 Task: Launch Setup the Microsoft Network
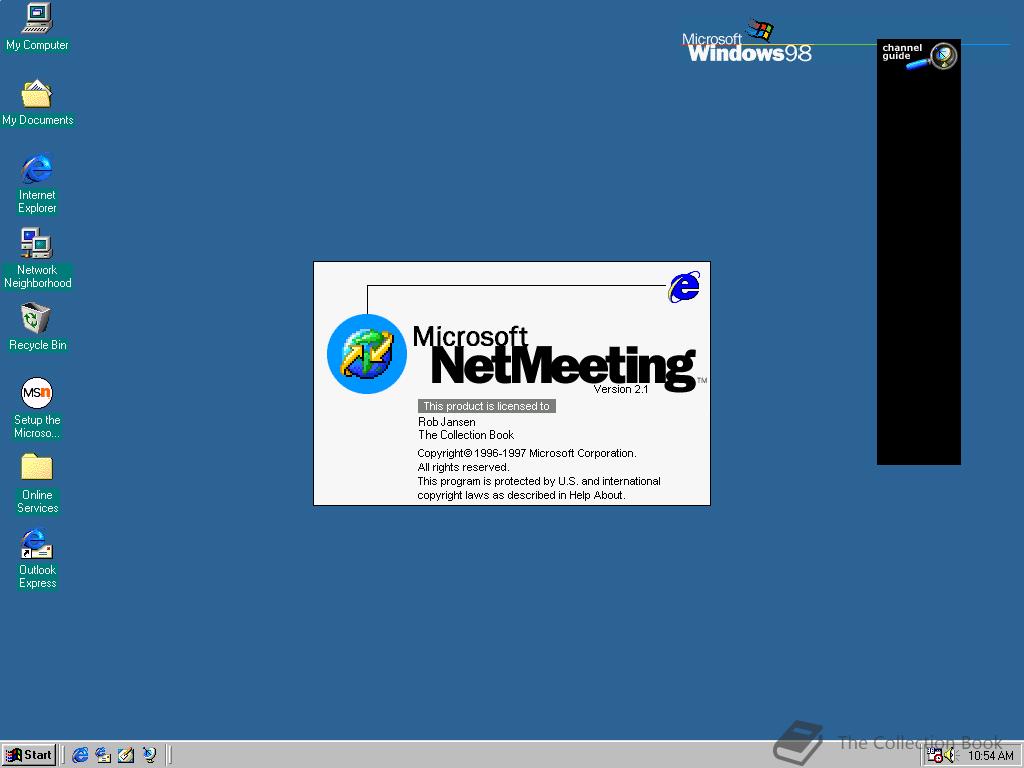click(x=36, y=393)
